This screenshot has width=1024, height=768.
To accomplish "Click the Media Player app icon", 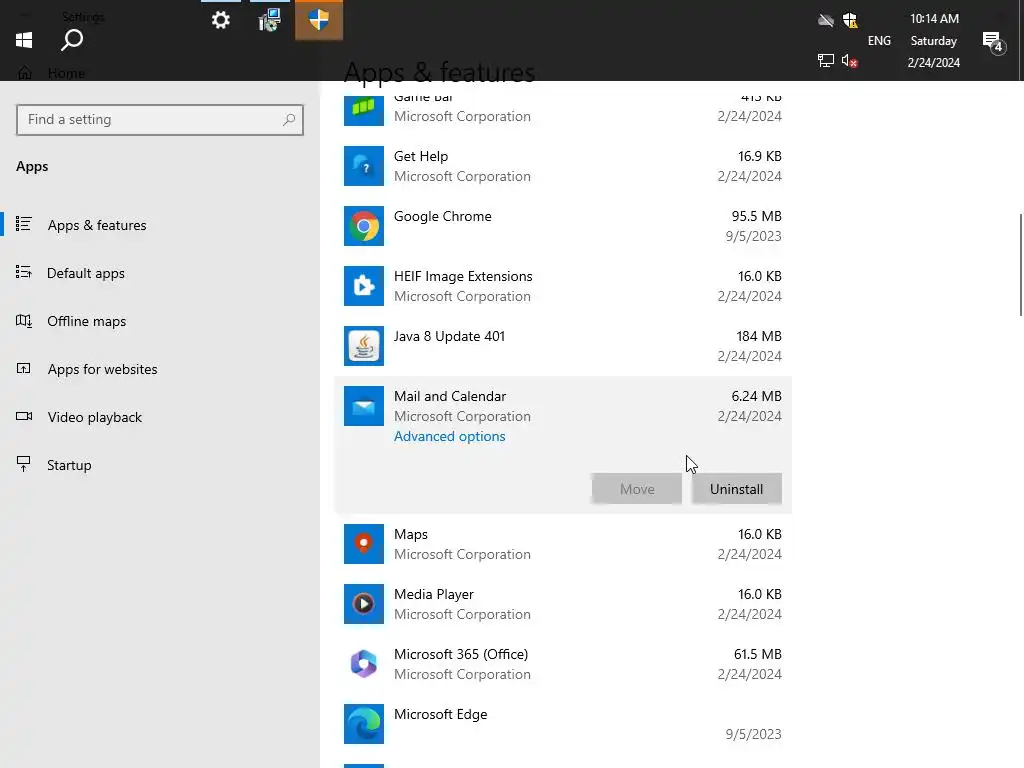I will pos(364,604).
